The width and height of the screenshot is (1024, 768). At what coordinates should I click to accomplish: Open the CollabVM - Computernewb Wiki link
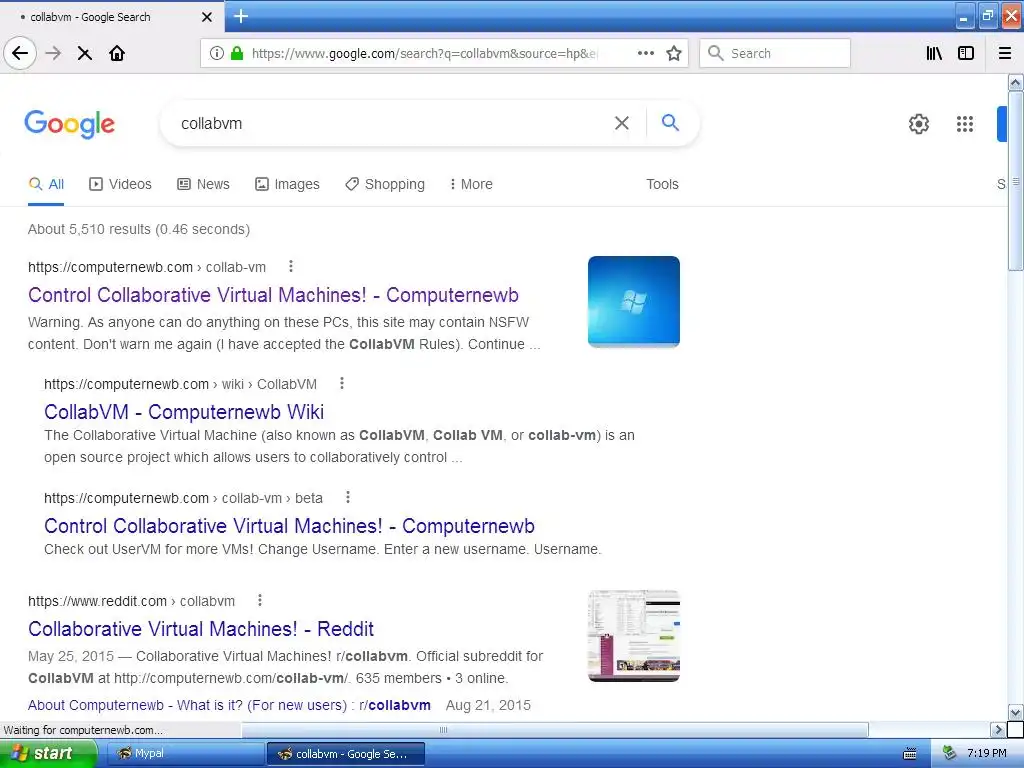click(x=184, y=412)
